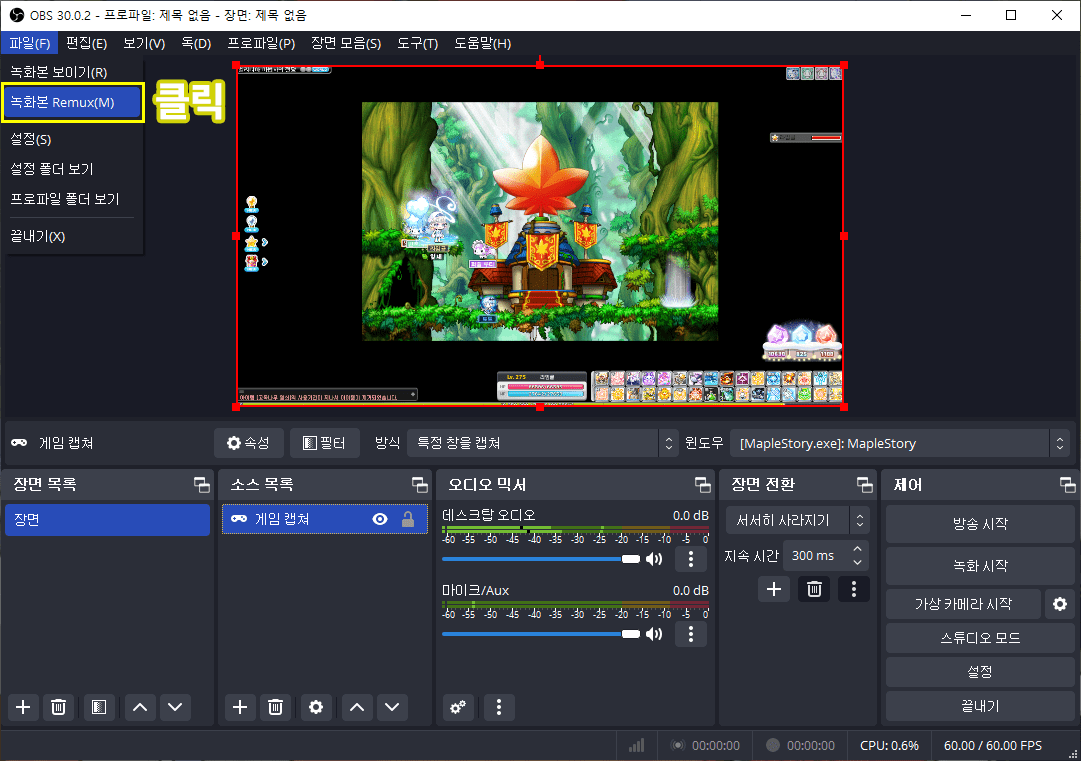
Task: Pop out the source list dock icon
Action: click(419, 485)
